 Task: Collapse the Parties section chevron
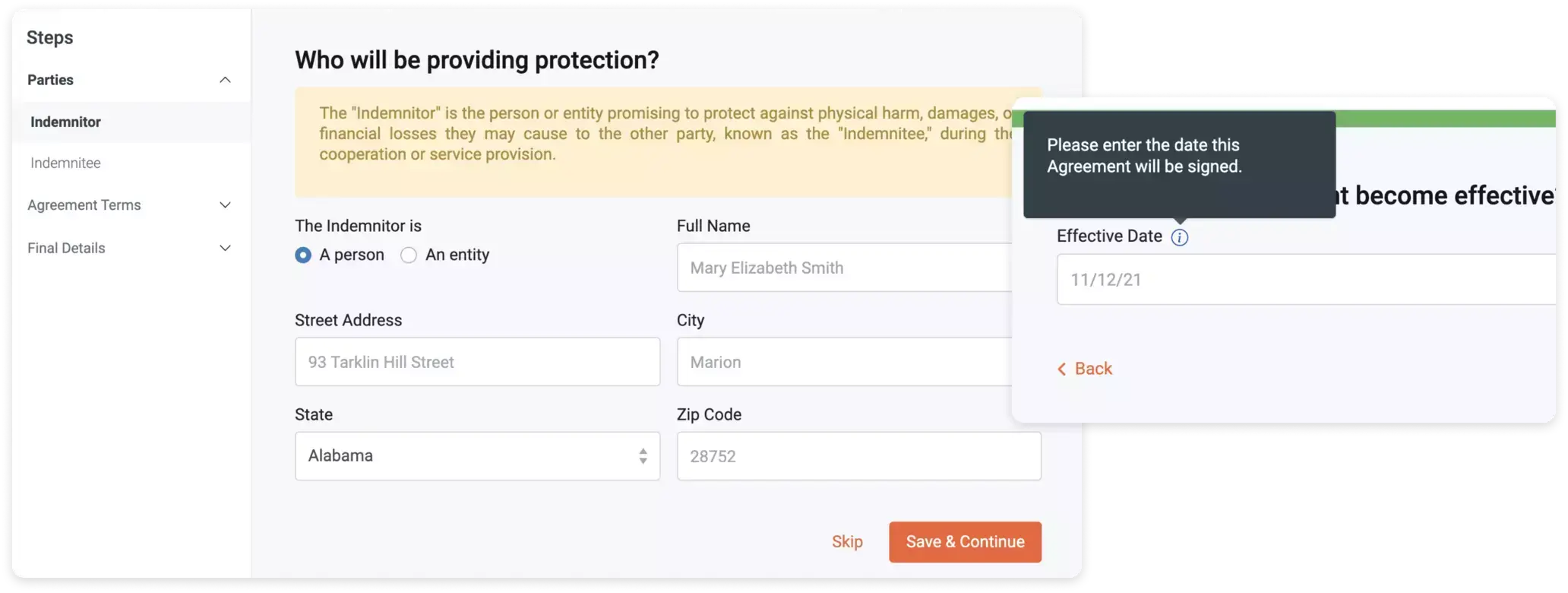click(x=225, y=80)
